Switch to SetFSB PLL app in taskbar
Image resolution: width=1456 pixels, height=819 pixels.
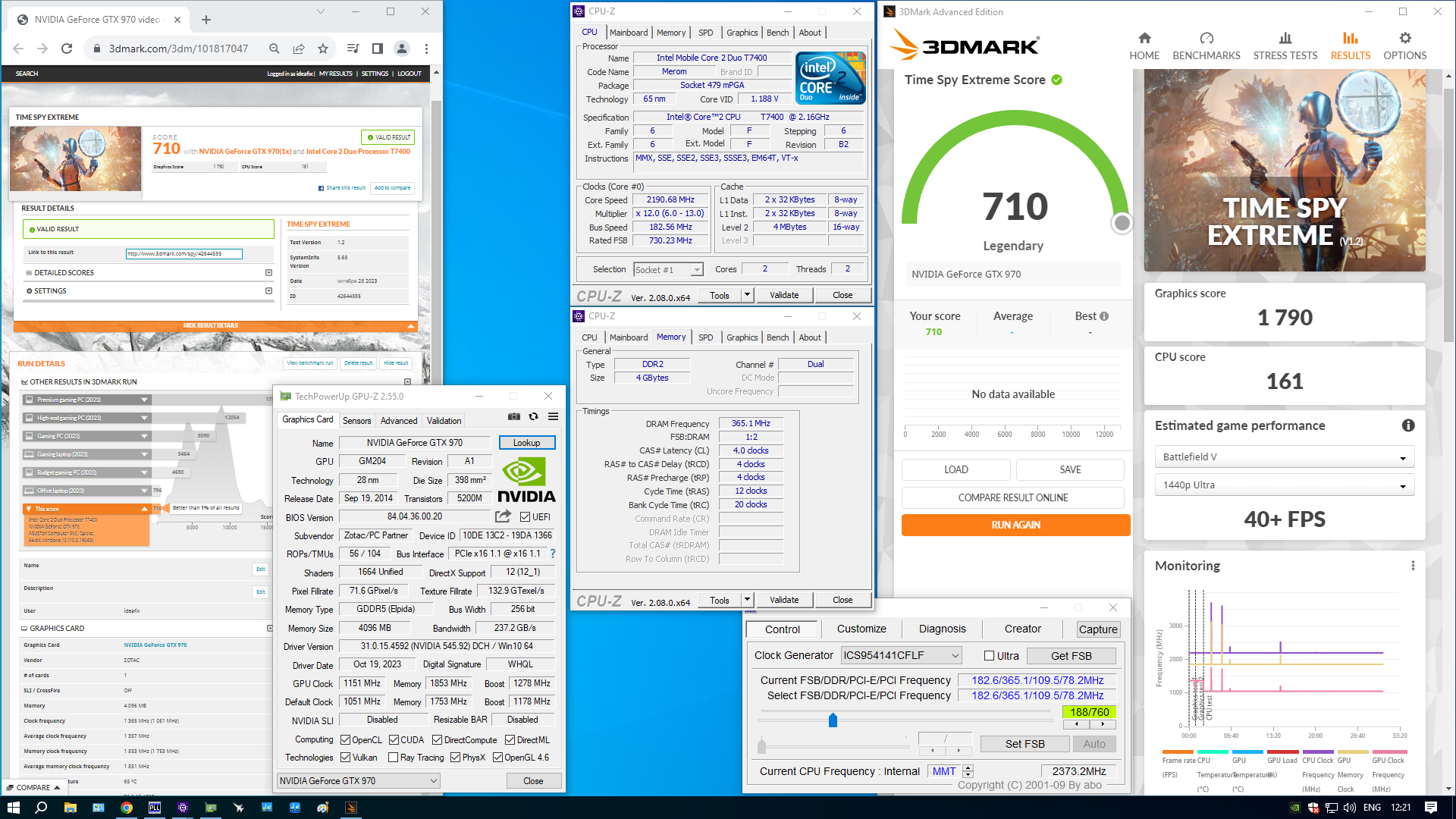155,808
